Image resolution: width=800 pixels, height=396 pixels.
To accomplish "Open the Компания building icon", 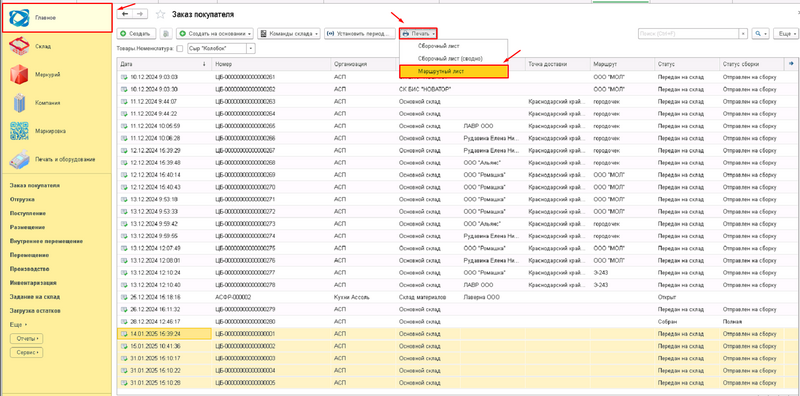I will pos(19,103).
